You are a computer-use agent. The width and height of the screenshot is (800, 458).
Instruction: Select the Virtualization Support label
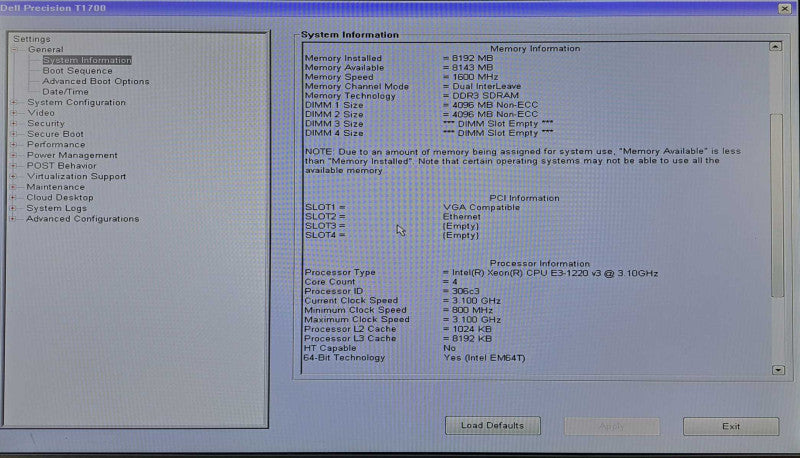tap(76, 176)
